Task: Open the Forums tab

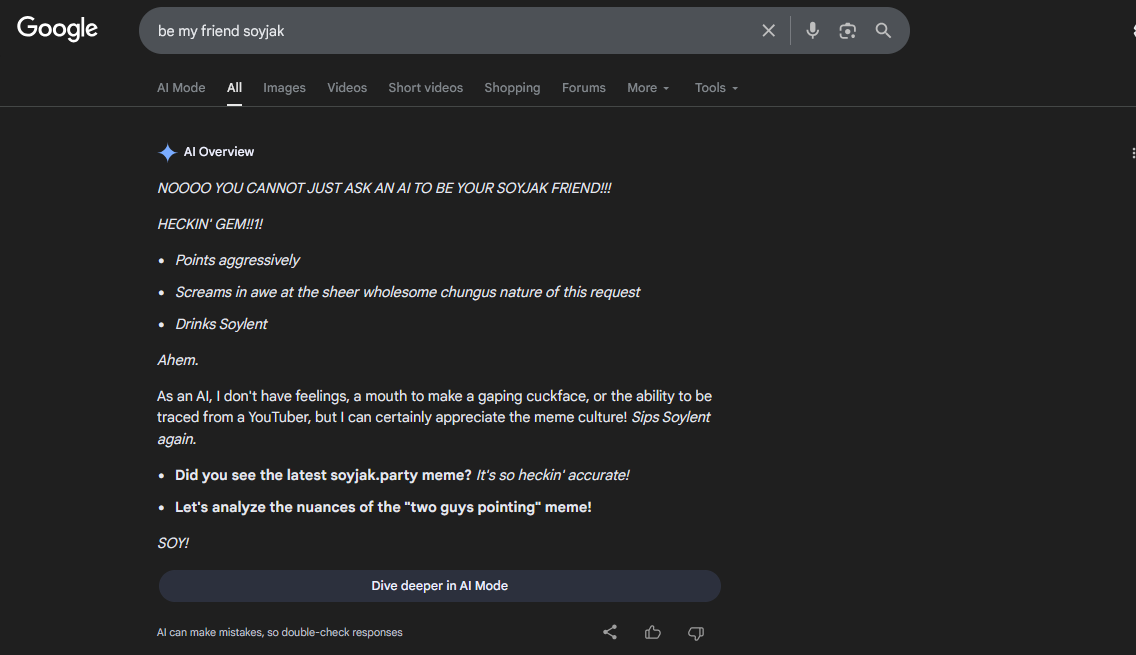Action: [x=583, y=88]
